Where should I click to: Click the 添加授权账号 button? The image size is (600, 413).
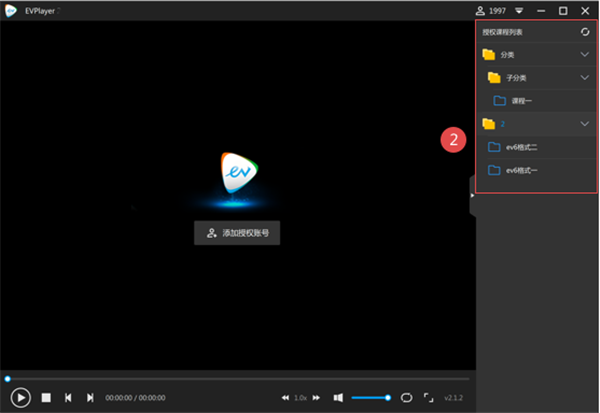(x=237, y=233)
